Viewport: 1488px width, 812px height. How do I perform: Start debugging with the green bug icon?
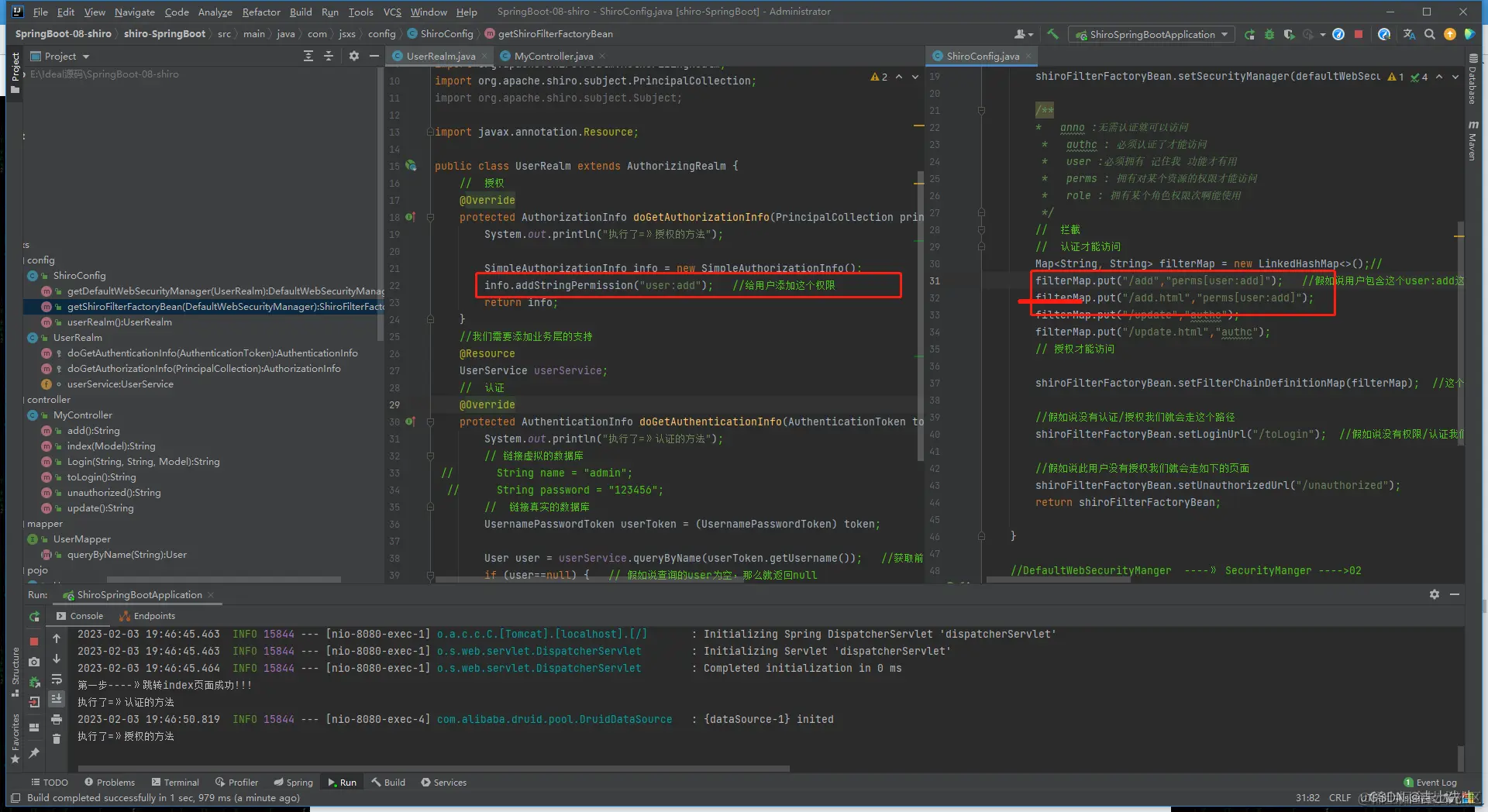coord(1269,34)
